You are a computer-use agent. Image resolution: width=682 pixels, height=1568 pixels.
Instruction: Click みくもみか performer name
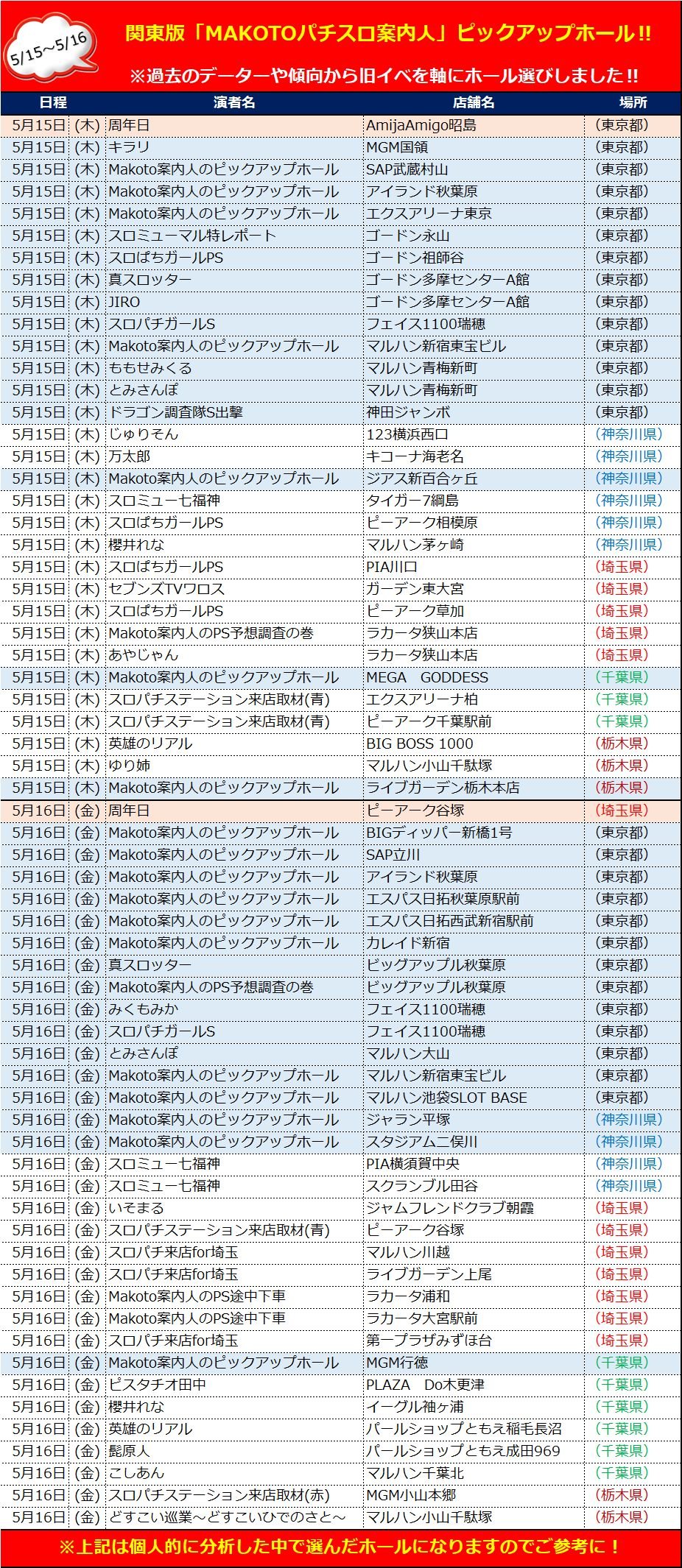144,1009
